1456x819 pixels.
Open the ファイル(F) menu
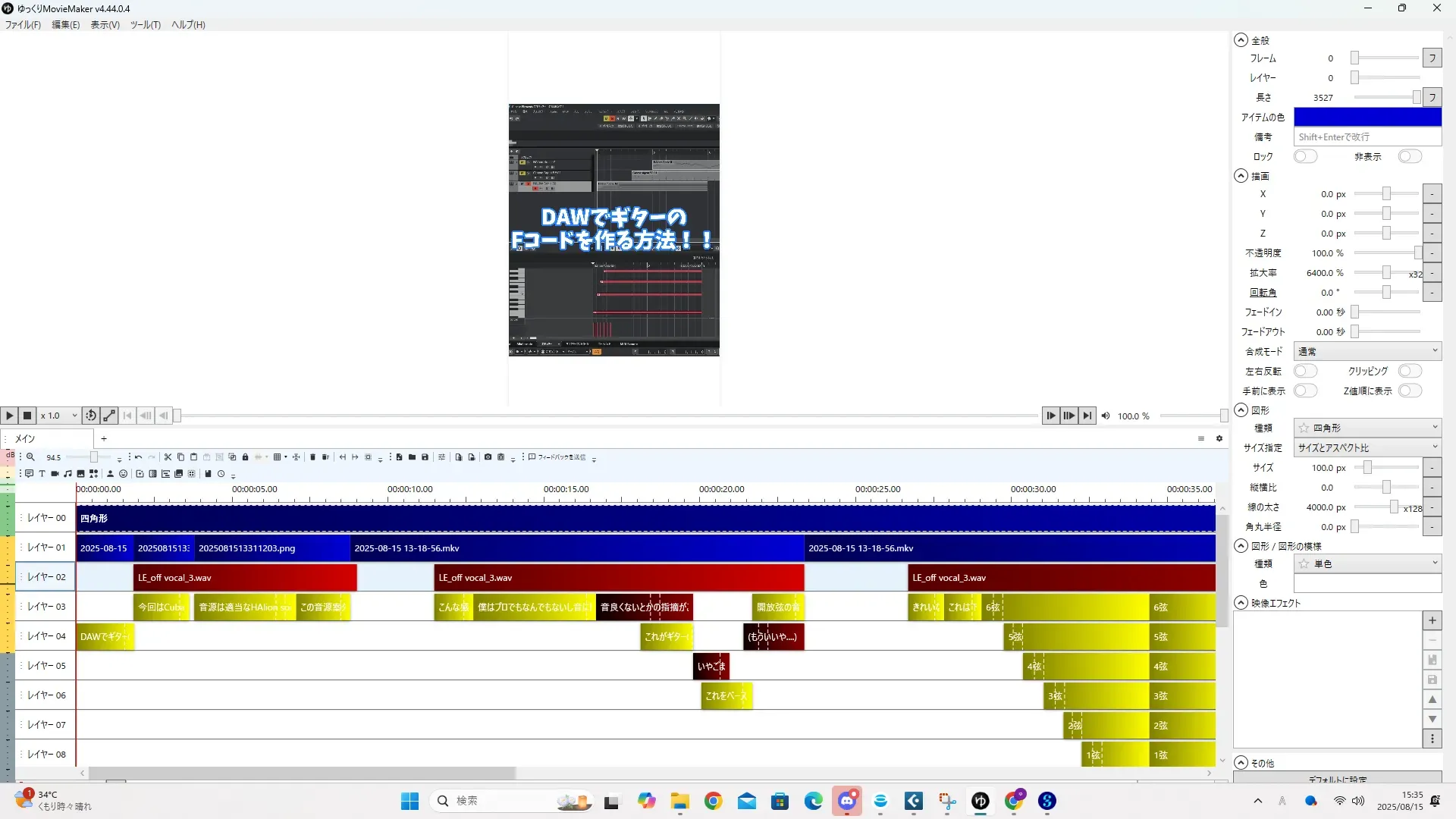(23, 24)
